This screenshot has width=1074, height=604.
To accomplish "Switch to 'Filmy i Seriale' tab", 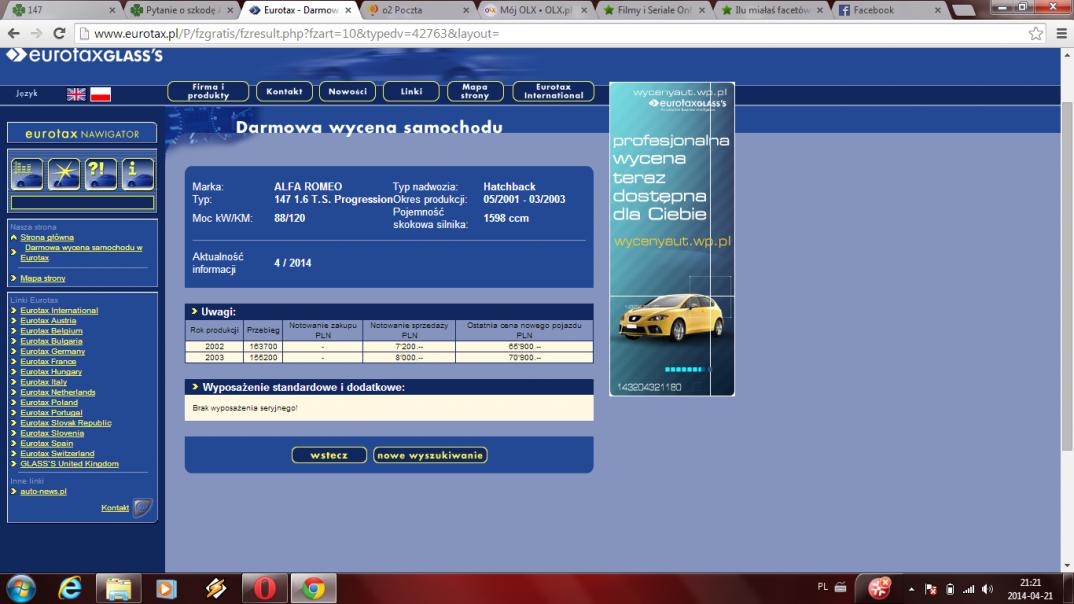I will coord(653,10).
